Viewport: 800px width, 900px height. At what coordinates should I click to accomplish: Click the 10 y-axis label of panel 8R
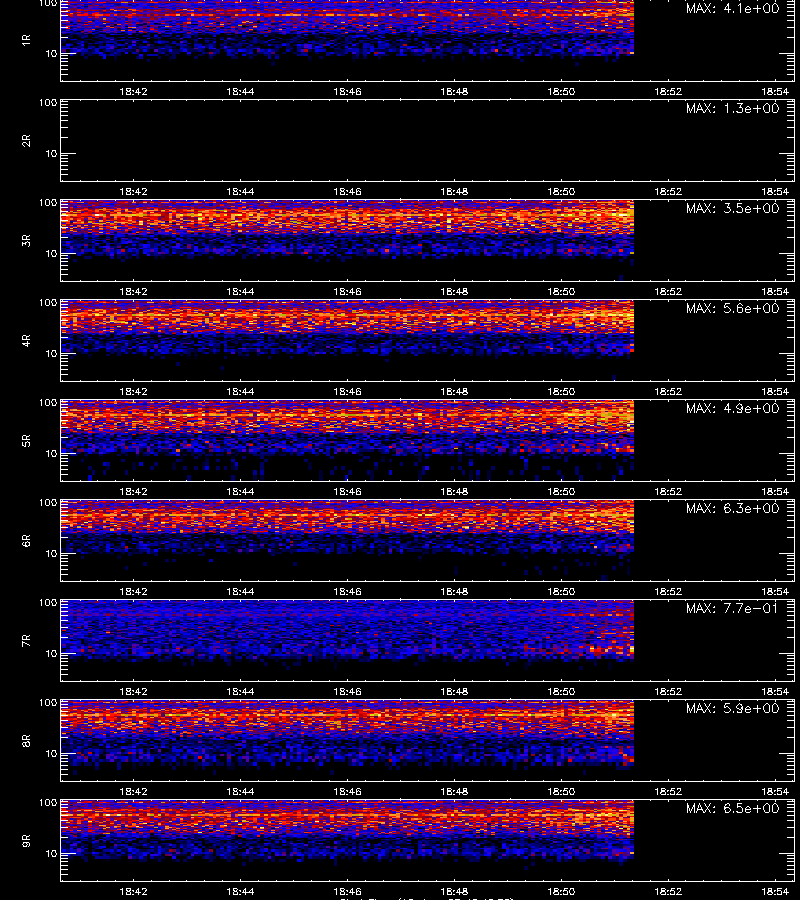(51, 754)
